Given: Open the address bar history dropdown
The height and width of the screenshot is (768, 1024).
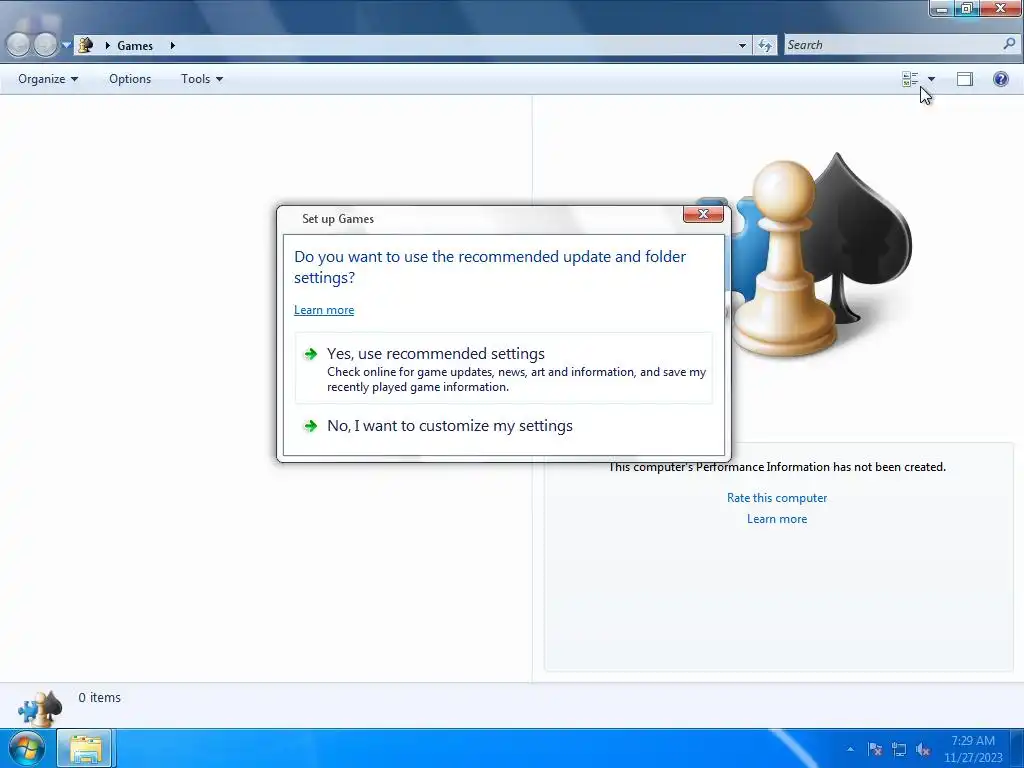Looking at the screenshot, I should [742, 46].
